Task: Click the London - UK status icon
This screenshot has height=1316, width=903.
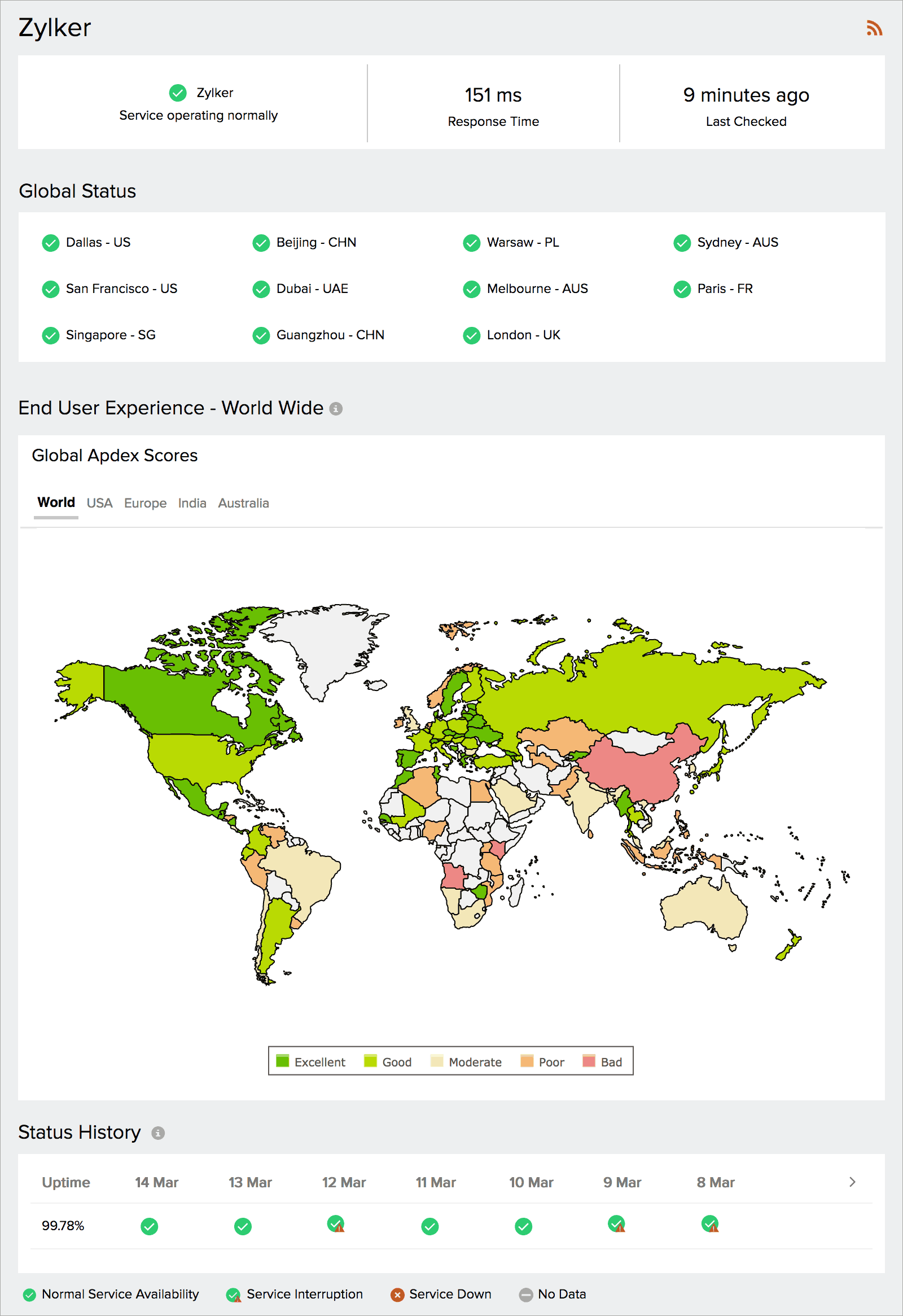Action: click(472, 336)
